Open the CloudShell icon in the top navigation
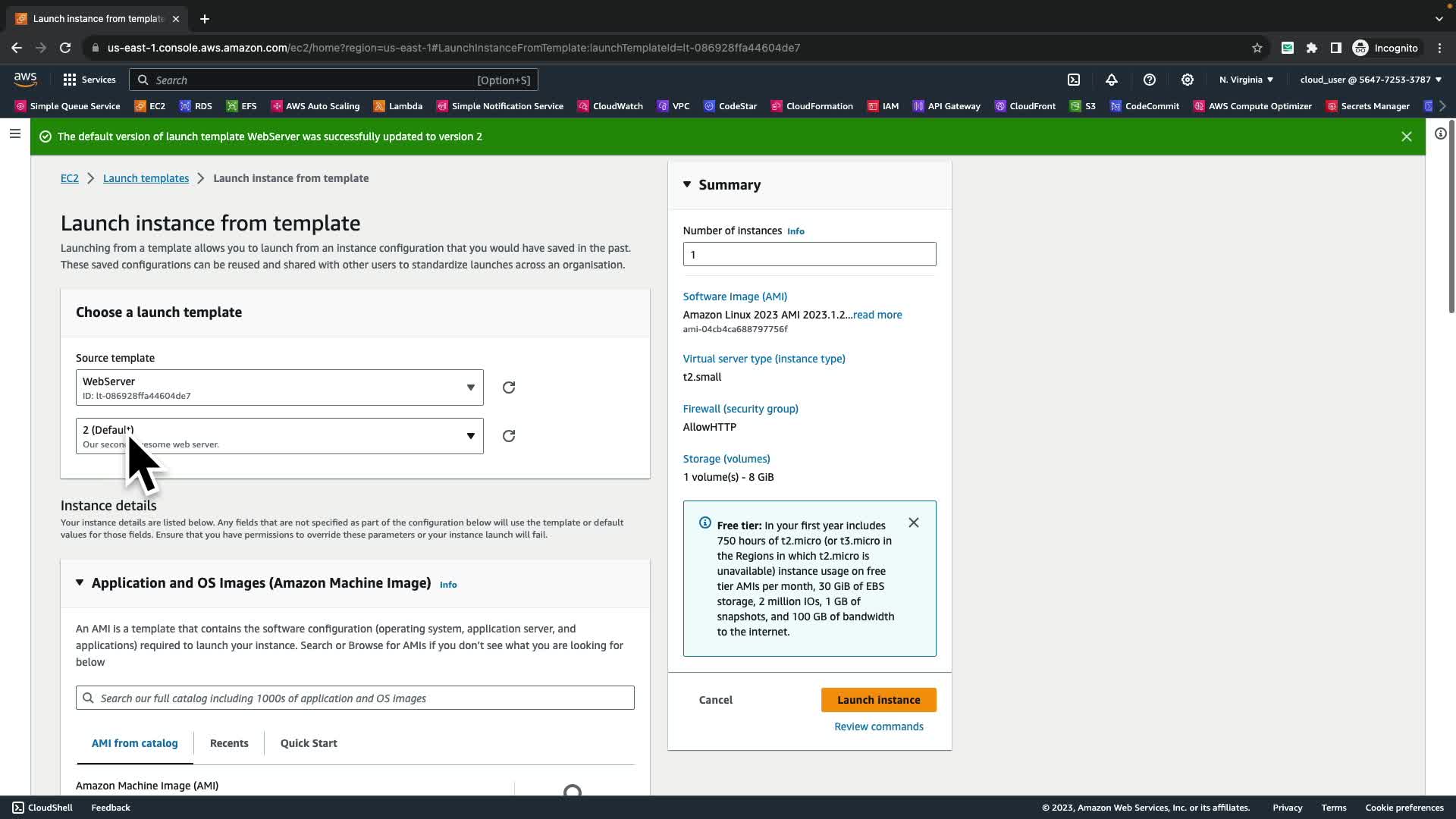Image resolution: width=1456 pixels, height=819 pixels. pyautogui.click(x=1074, y=80)
